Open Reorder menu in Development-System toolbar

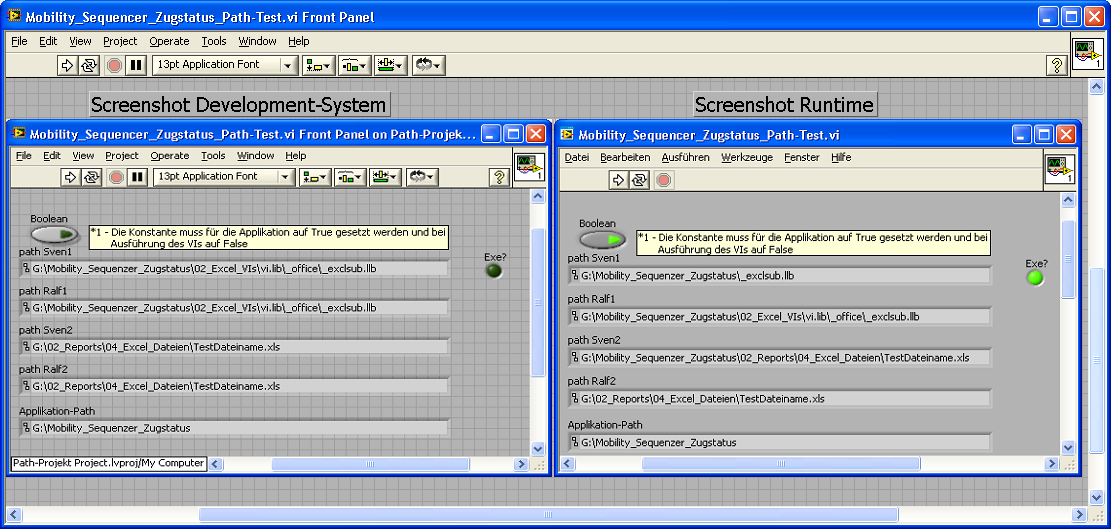tap(422, 177)
